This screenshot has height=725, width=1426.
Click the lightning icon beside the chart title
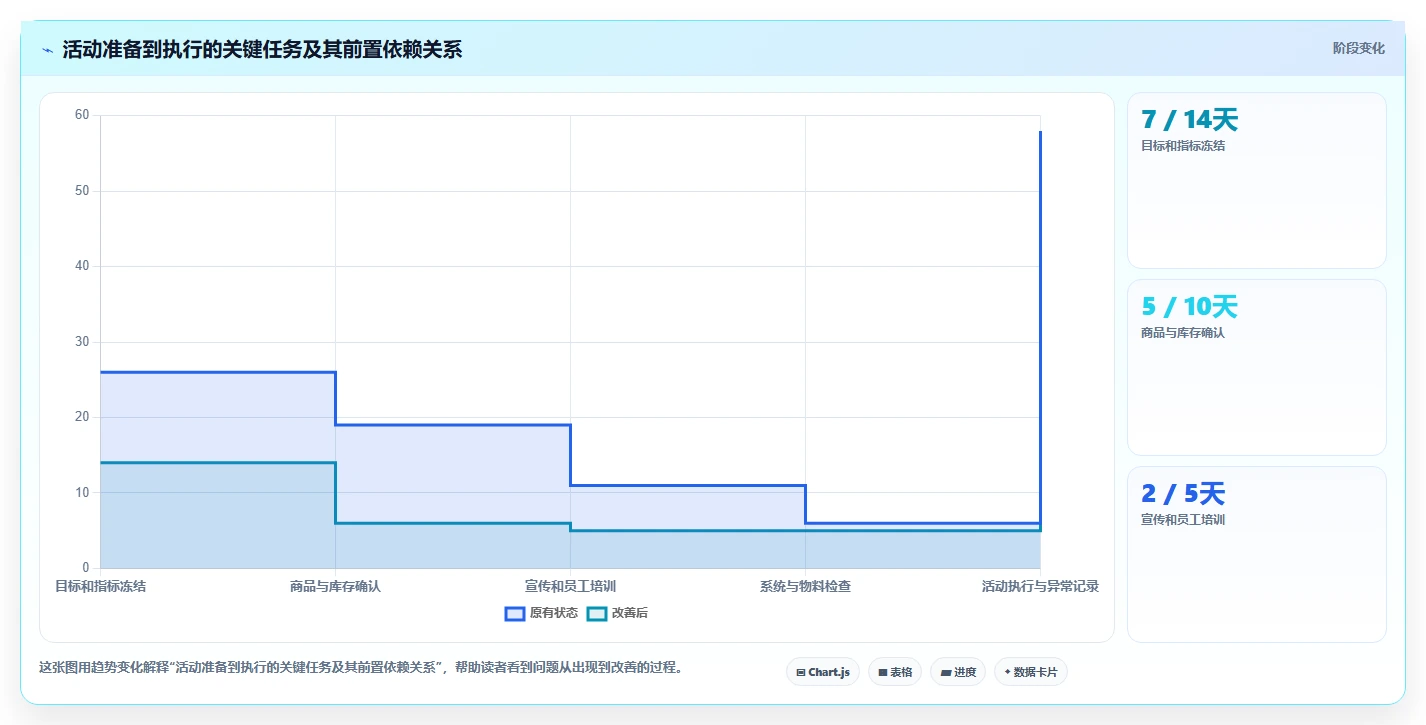[48, 50]
